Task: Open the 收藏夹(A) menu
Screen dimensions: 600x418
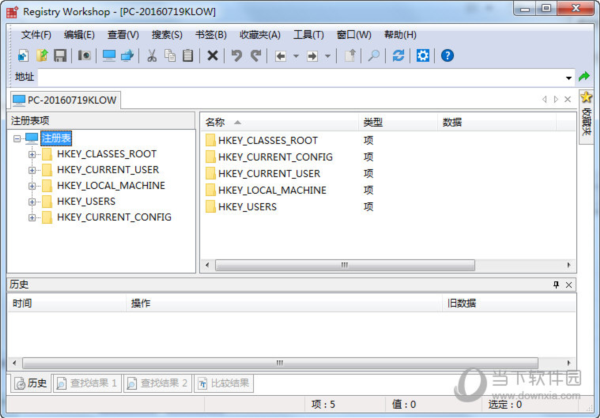Action: 260,35
